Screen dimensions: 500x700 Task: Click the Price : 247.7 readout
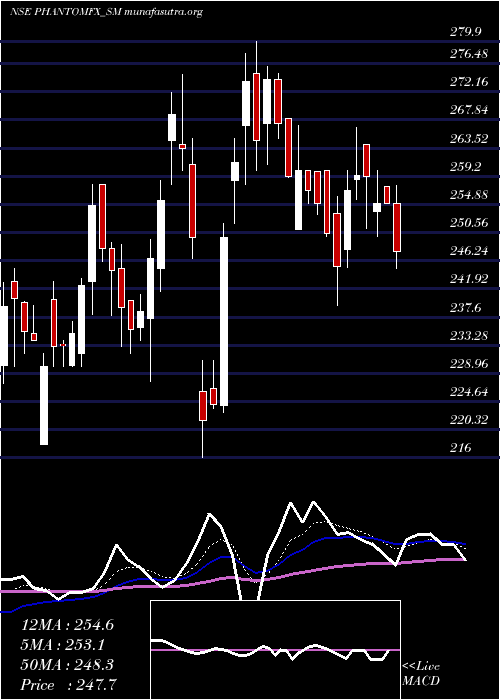69,684
